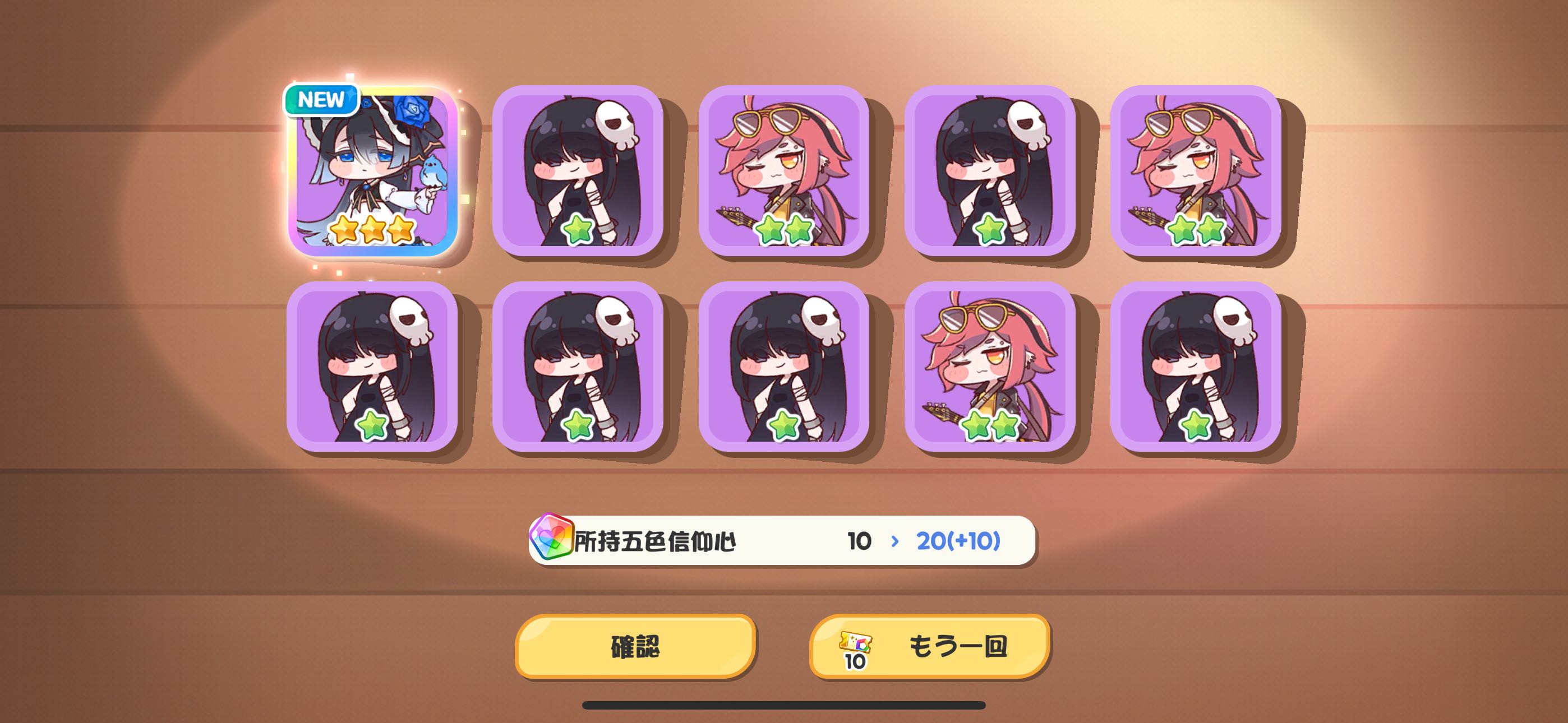Viewport: 1568px width, 723px height.
Task: Tap the 所持五色信仰心 counter bar
Action: 782,540
